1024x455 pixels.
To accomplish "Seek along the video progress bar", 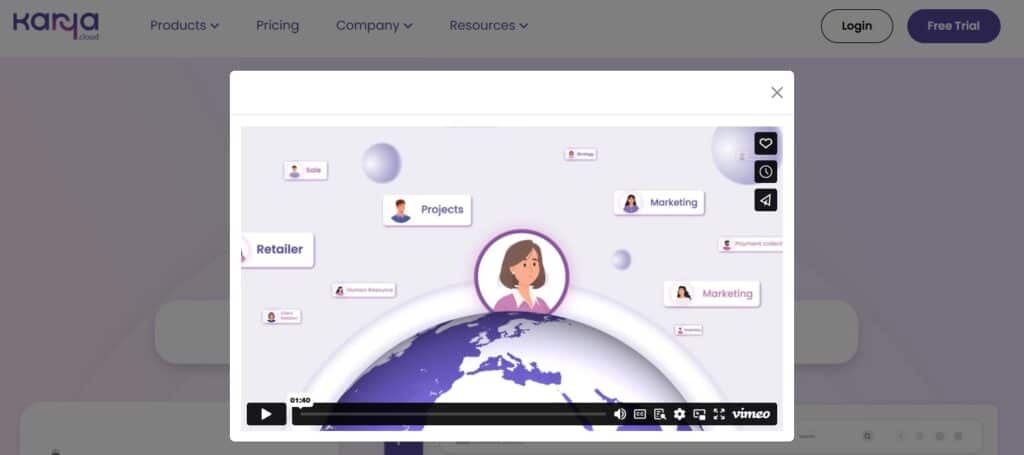I will click(x=453, y=414).
